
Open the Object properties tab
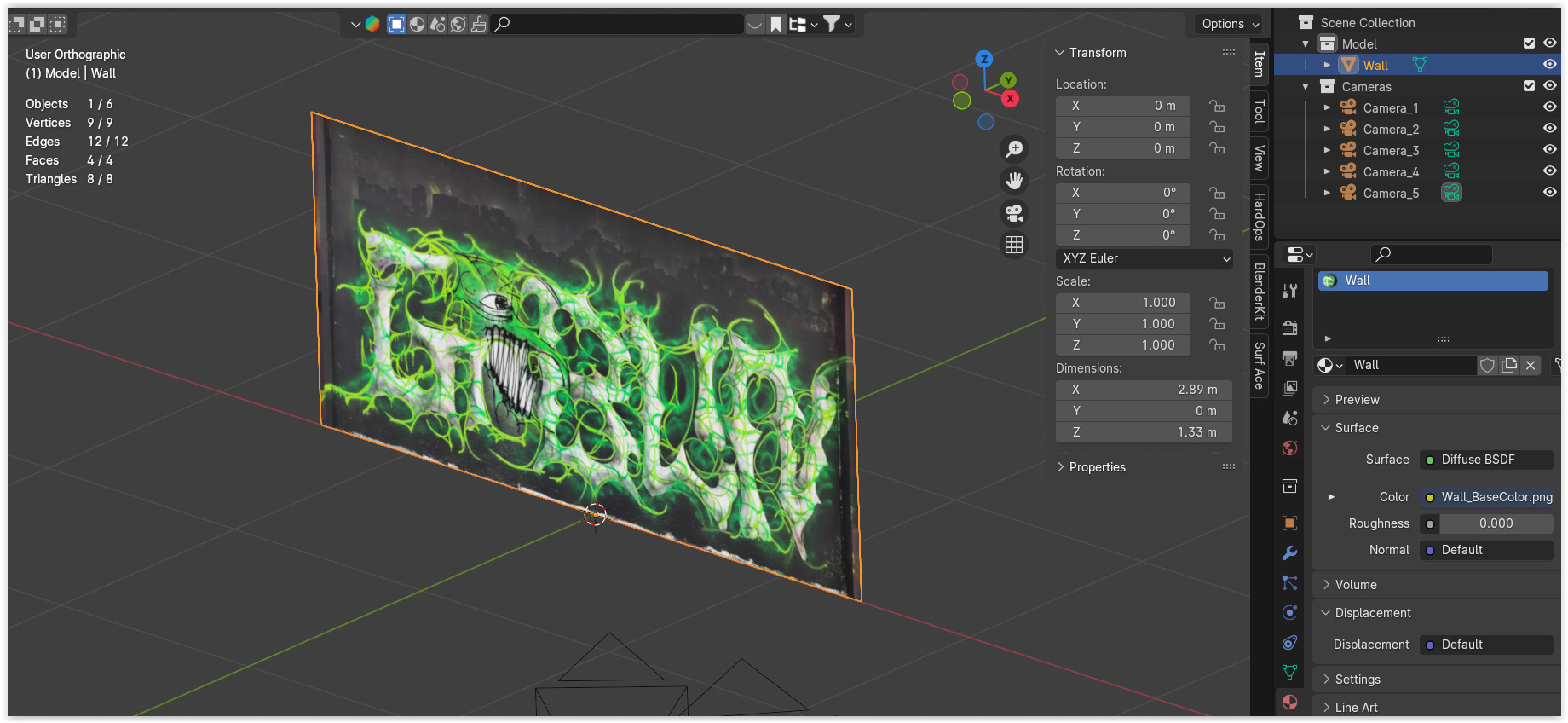point(1290,523)
